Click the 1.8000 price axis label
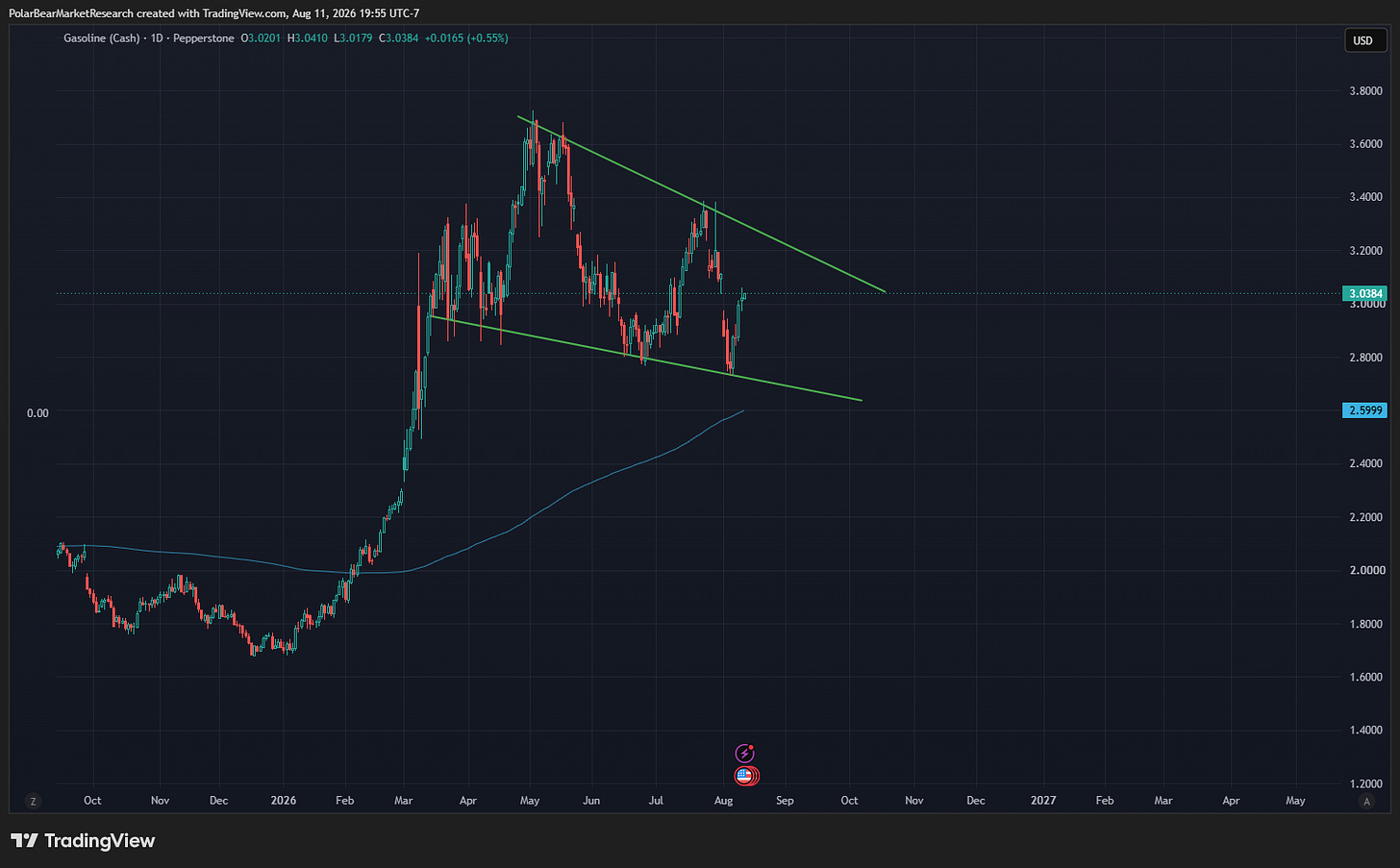 (1366, 624)
